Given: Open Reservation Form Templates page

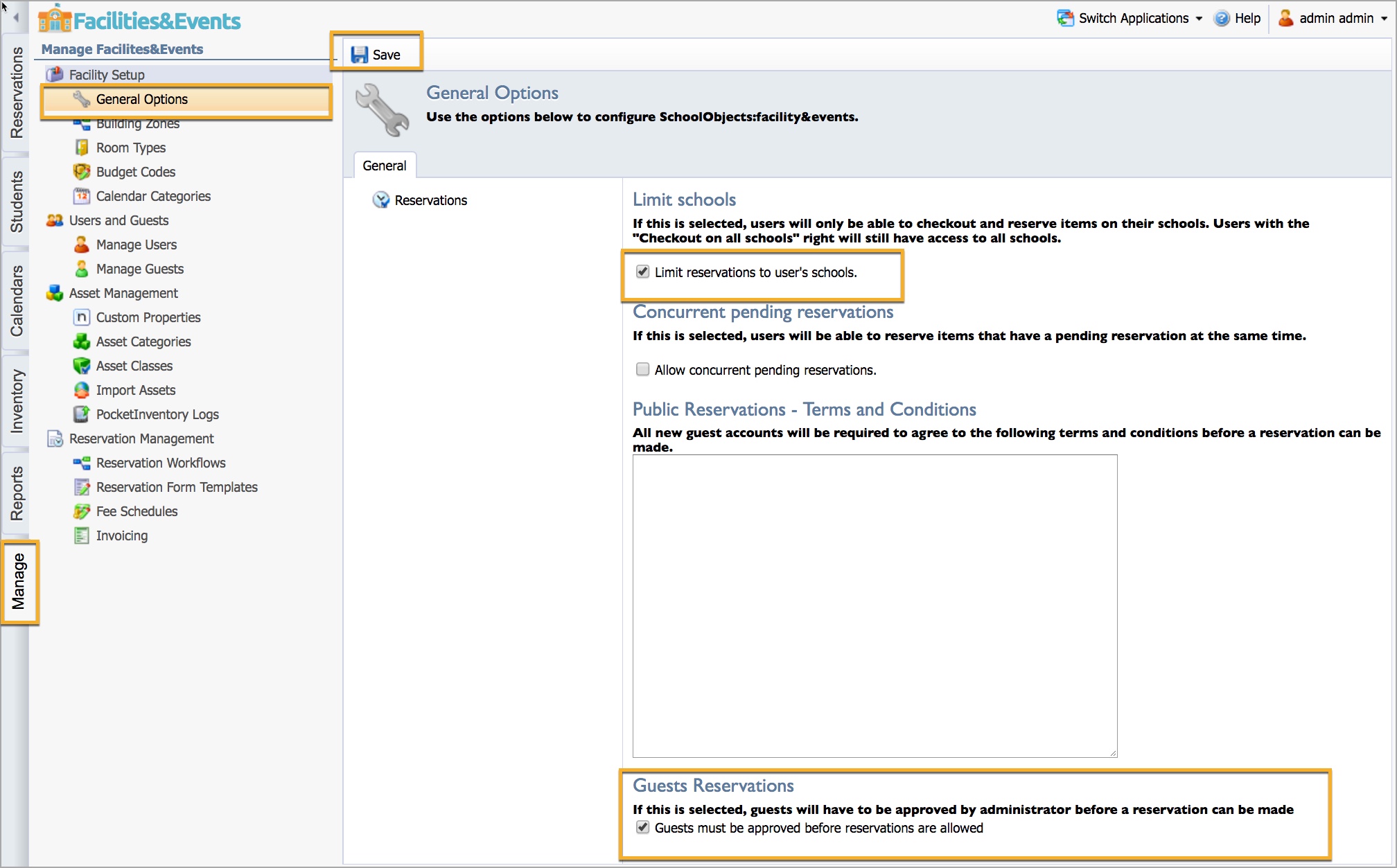Looking at the screenshot, I should tap(177, 487).
